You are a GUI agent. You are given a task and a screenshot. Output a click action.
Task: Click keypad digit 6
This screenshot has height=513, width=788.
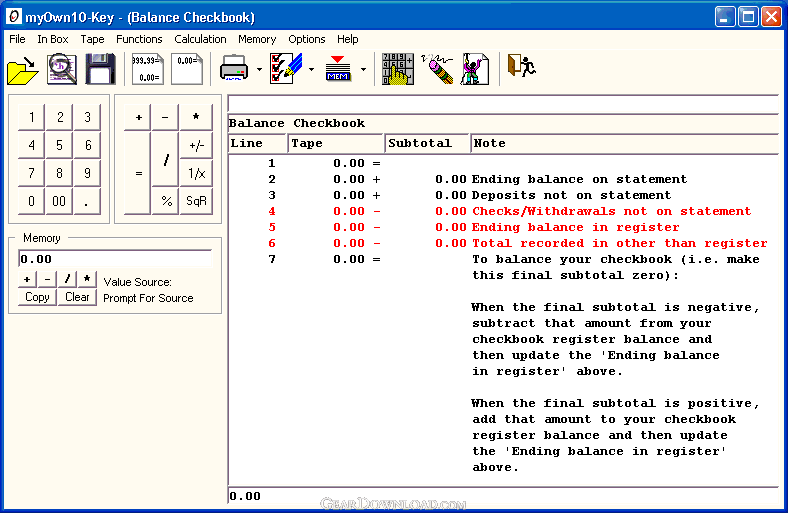pyautogui.click(x=87, y=145)
